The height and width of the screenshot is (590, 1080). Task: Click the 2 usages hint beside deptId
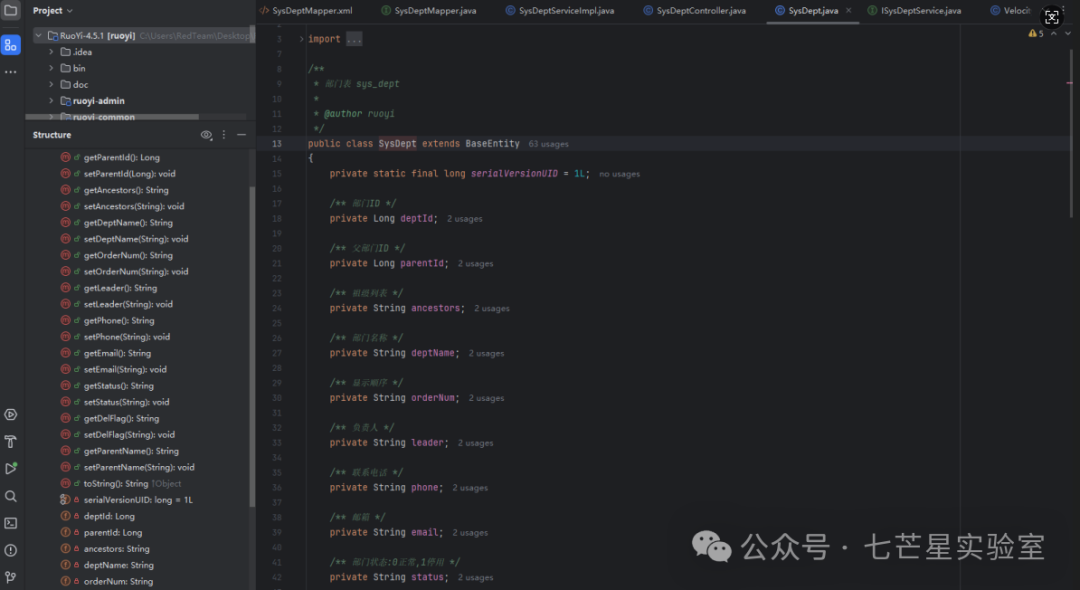(x=464, y=219)
